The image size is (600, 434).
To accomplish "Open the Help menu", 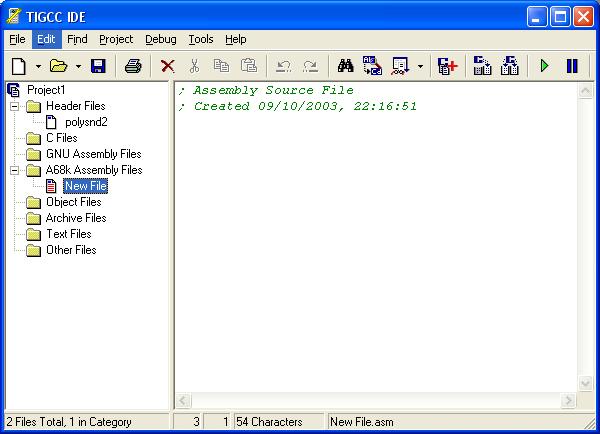I will click(x=236, y=39).
